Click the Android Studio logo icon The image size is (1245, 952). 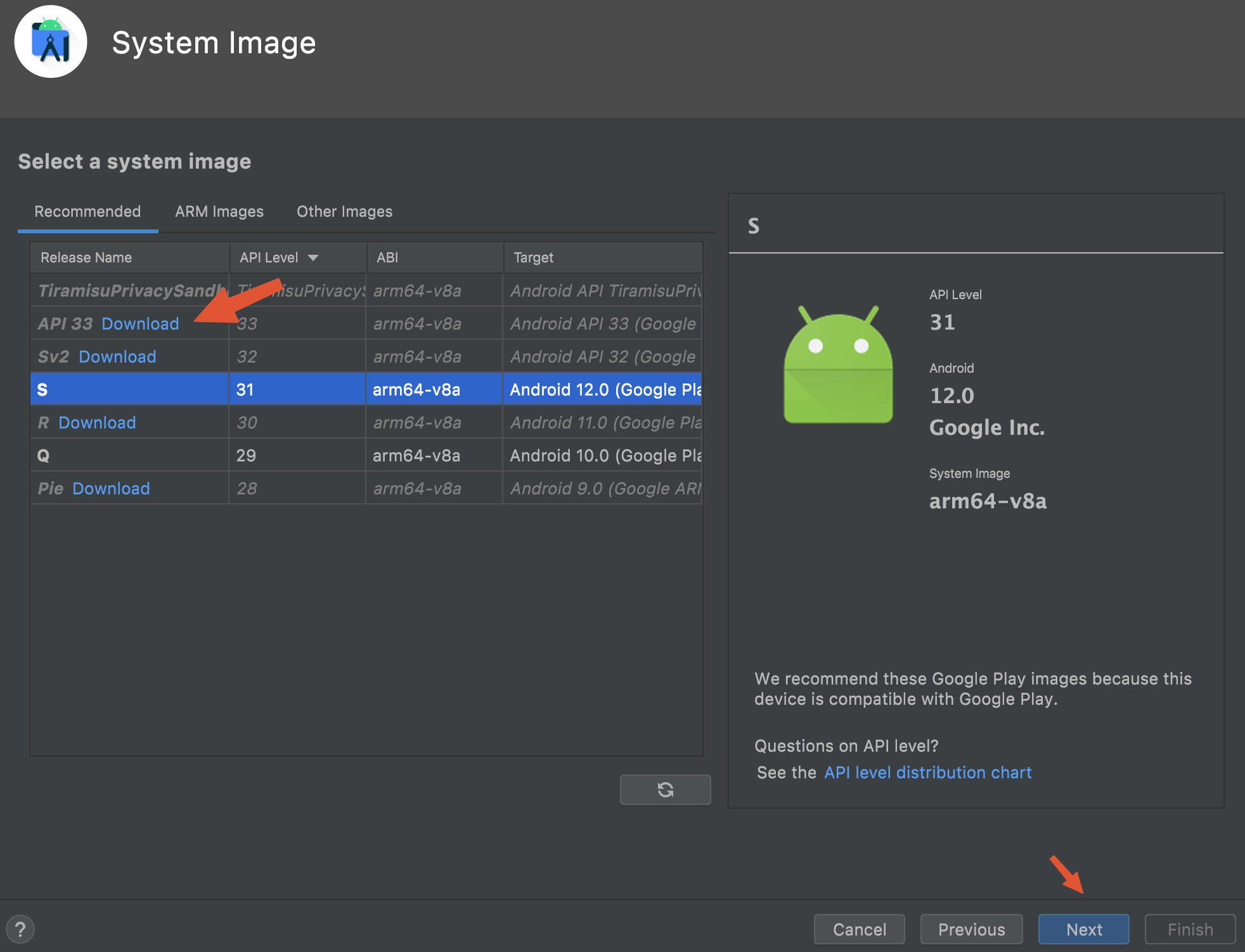[x=51, y=42]
